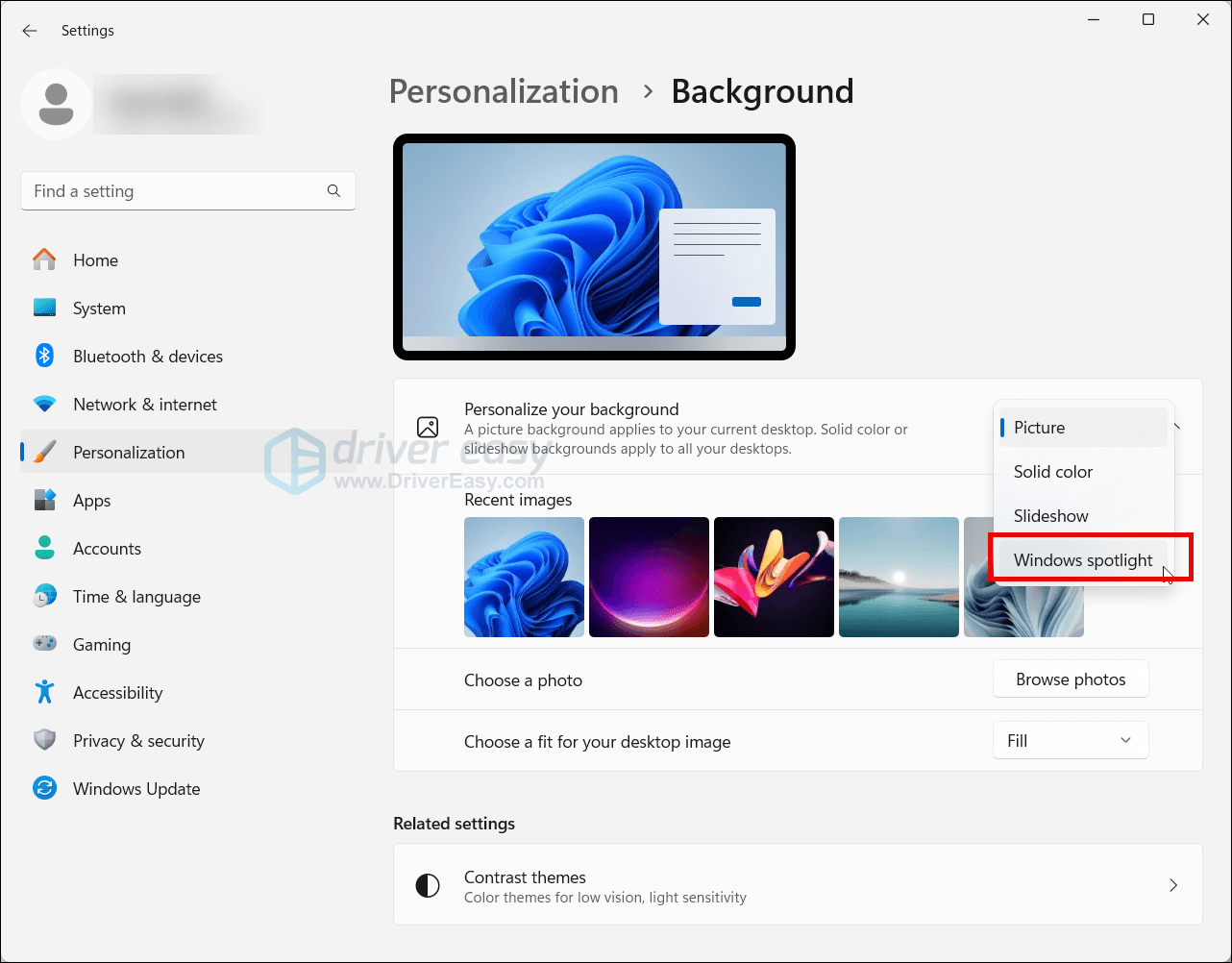This screenshot has width=1232, height=963.
Task: Open the Windows Update icon
Action: point(44,788)
